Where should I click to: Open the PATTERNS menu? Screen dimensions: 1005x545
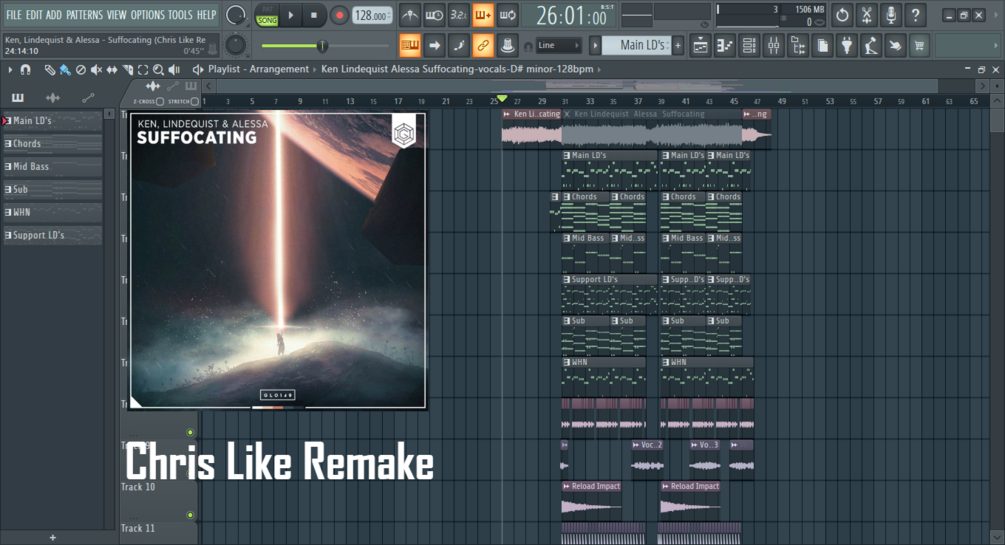[x=84, y=15]
